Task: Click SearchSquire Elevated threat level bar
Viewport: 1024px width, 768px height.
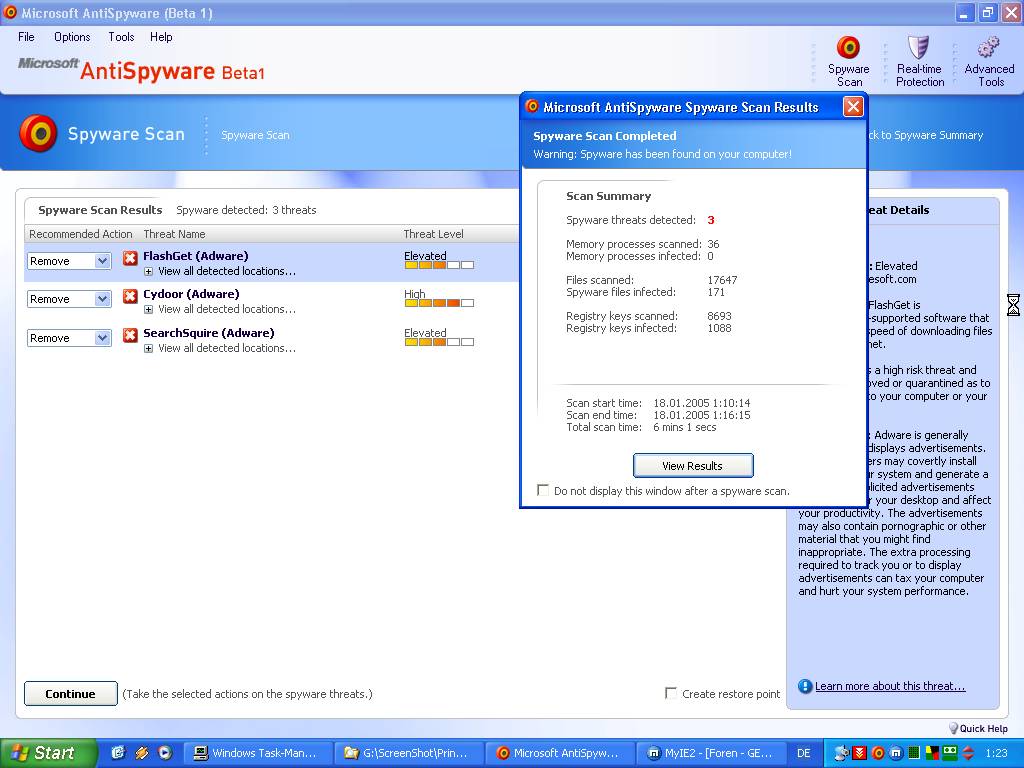Action: point(439,342)
